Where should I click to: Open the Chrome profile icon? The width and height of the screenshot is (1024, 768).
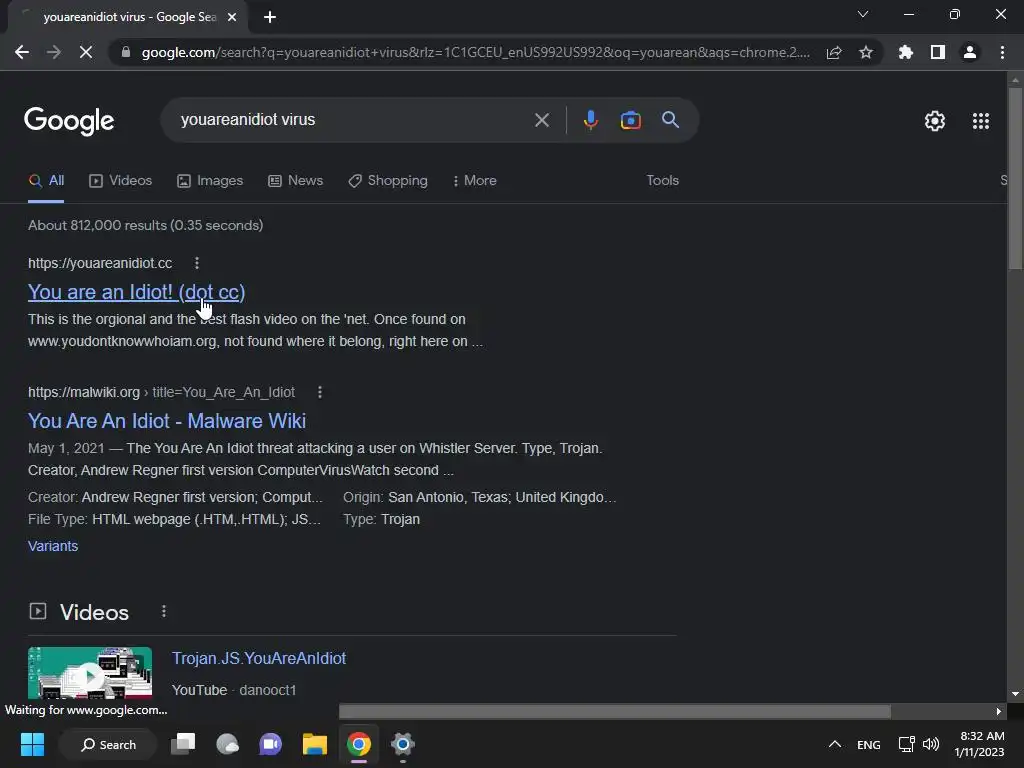[x=970, y=52]
